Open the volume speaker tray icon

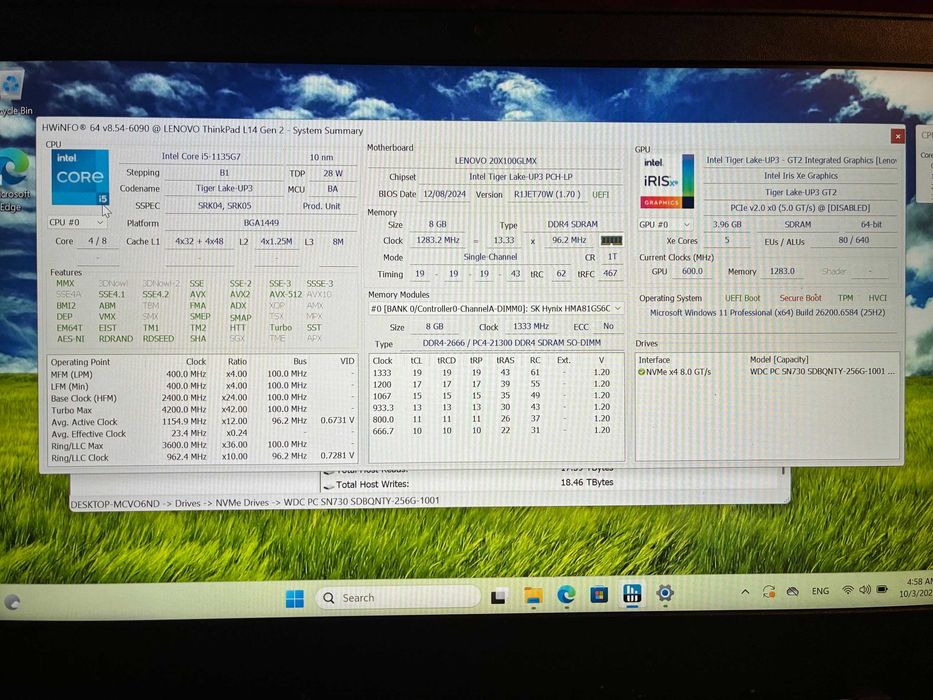pyautogui.click(x=865, y=589)
